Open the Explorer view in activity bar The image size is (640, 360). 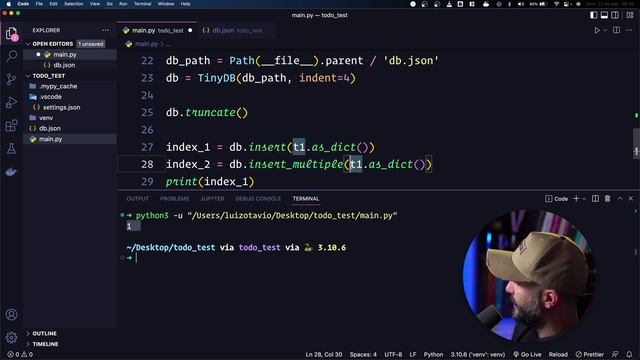[11, 34]
